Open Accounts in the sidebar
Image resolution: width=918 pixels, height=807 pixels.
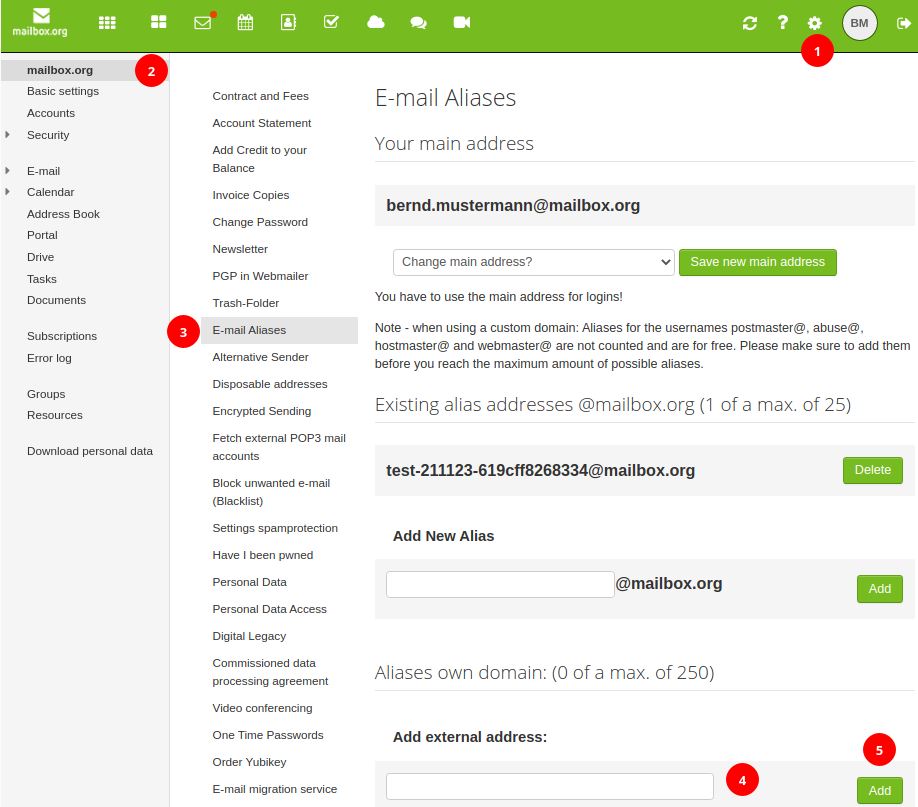(51, 113)
